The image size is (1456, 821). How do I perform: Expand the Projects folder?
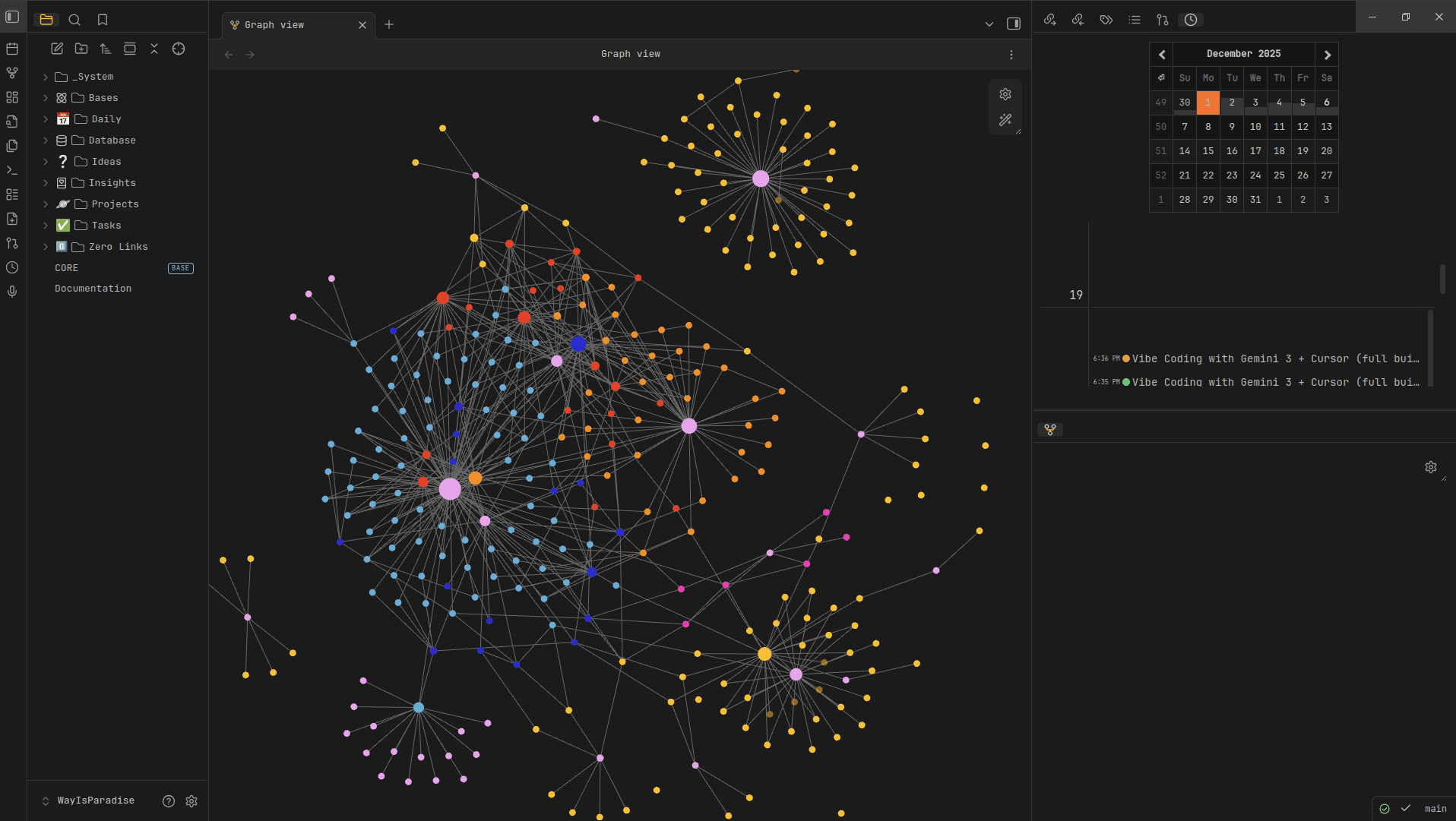[x=46, y=204]
